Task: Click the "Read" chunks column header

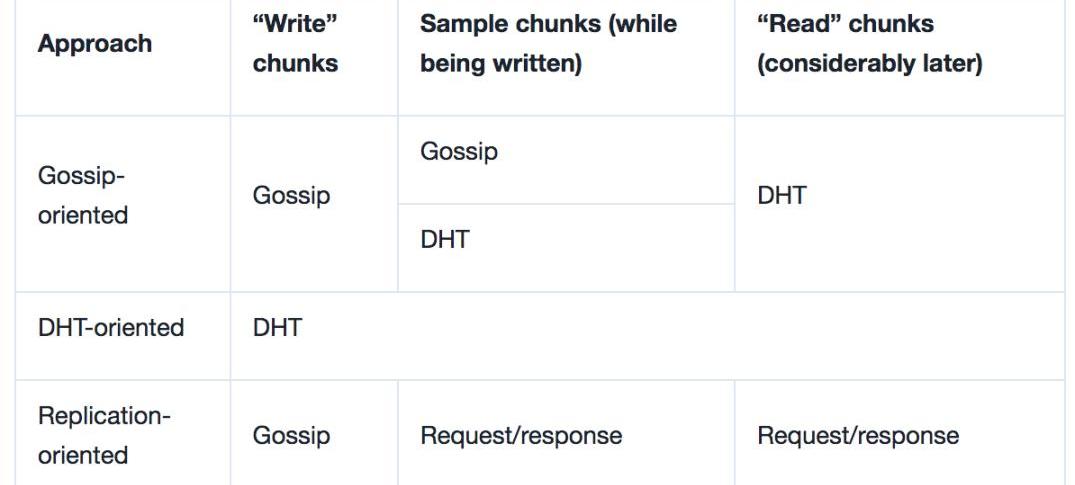Action: click(869, 44)
